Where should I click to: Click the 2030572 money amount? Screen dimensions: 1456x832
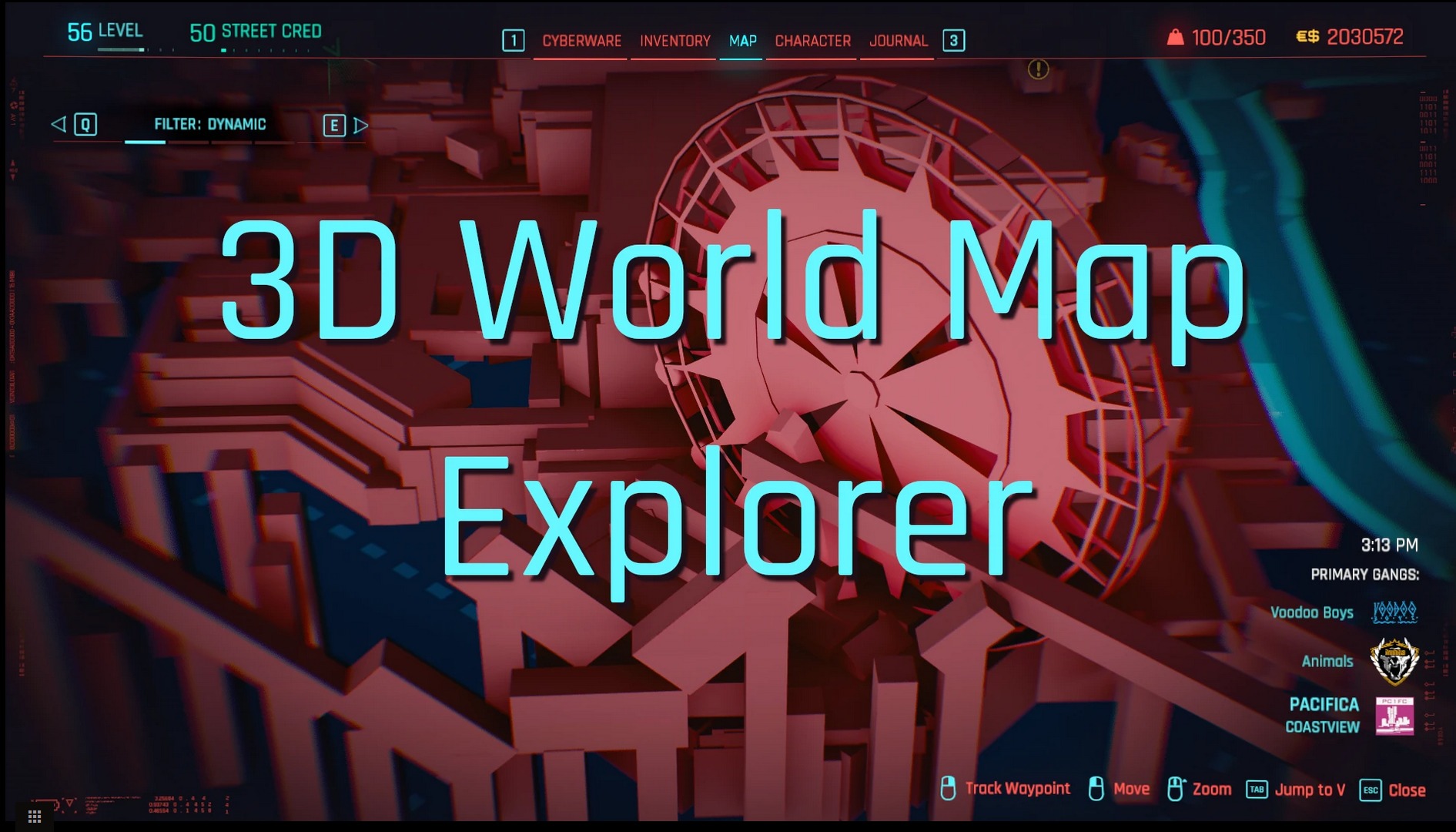coord(1364,37)
